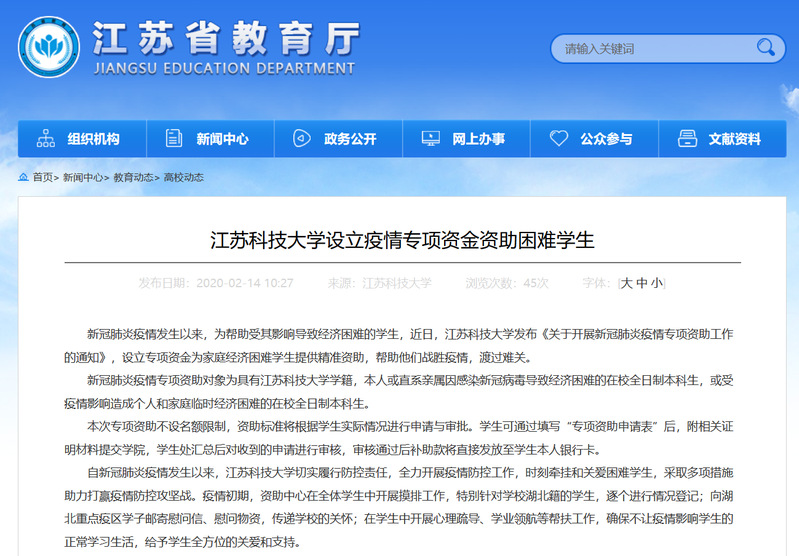This screenshot has width=799, height=556.
Task: Set font size to small 小
Action: 656,283
